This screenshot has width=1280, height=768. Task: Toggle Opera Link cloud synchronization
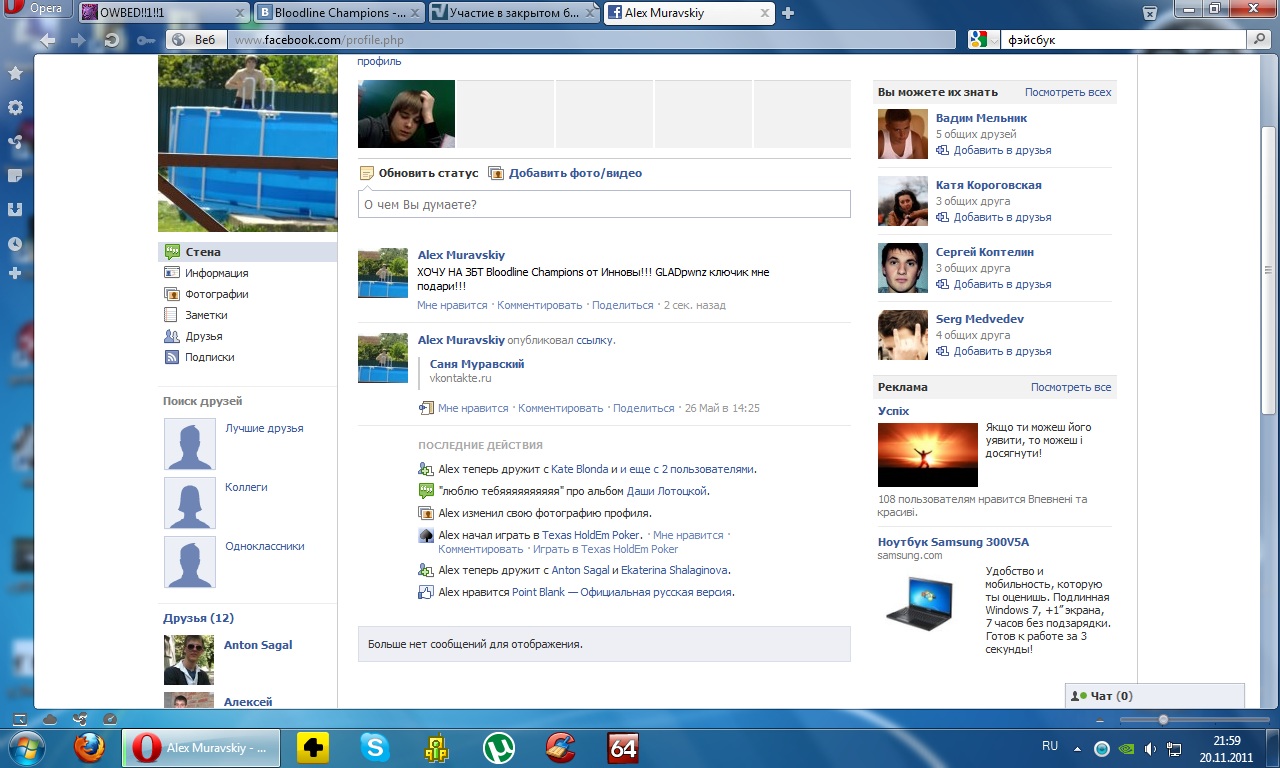coord(50,719)
